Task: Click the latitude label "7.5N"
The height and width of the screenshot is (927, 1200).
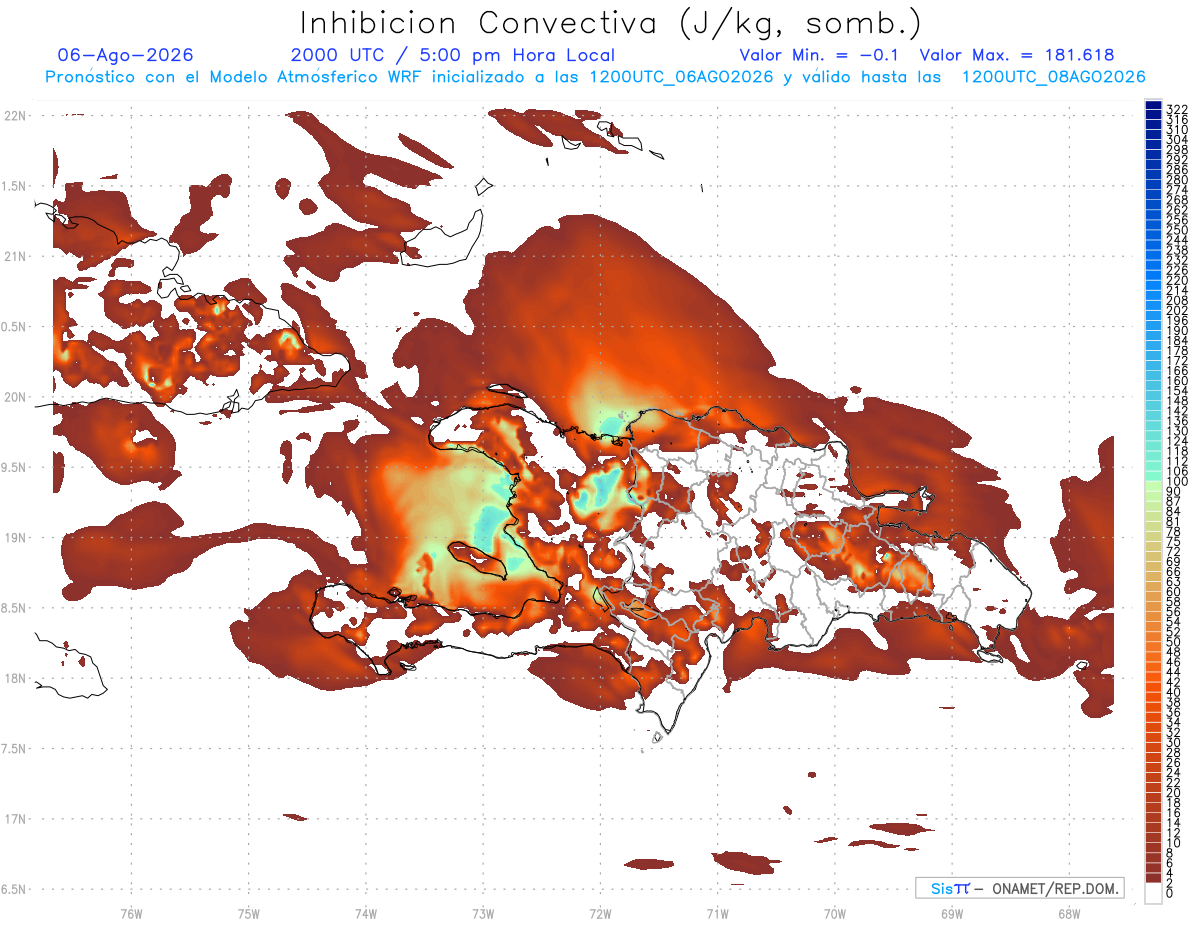Action: (x=15, y=749)
